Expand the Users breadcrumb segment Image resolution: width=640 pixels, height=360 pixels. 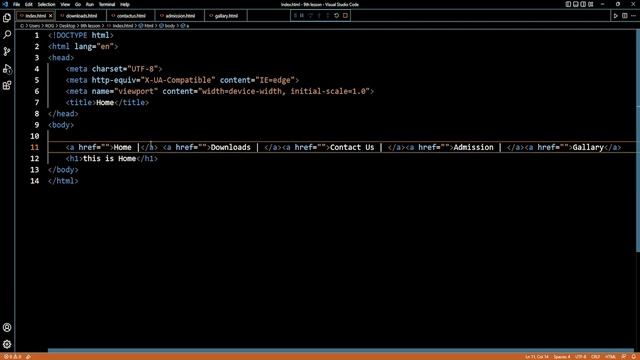(x=34, y=26)
